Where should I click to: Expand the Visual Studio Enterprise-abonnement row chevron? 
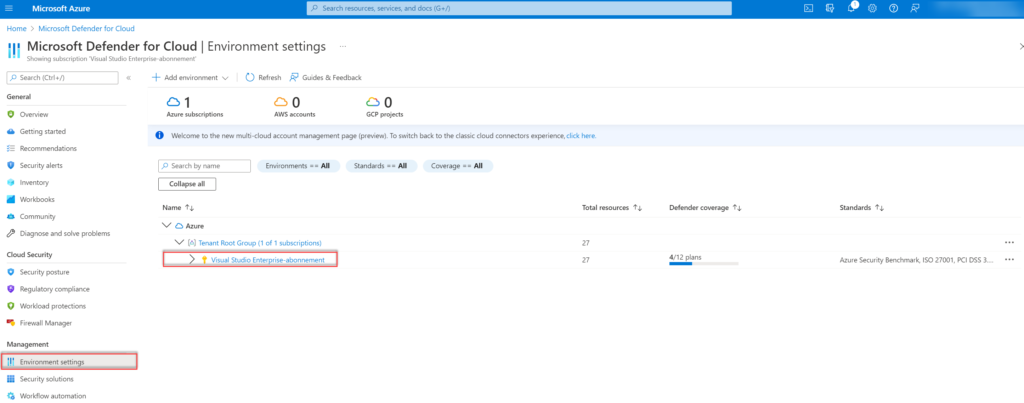[192, 260]
